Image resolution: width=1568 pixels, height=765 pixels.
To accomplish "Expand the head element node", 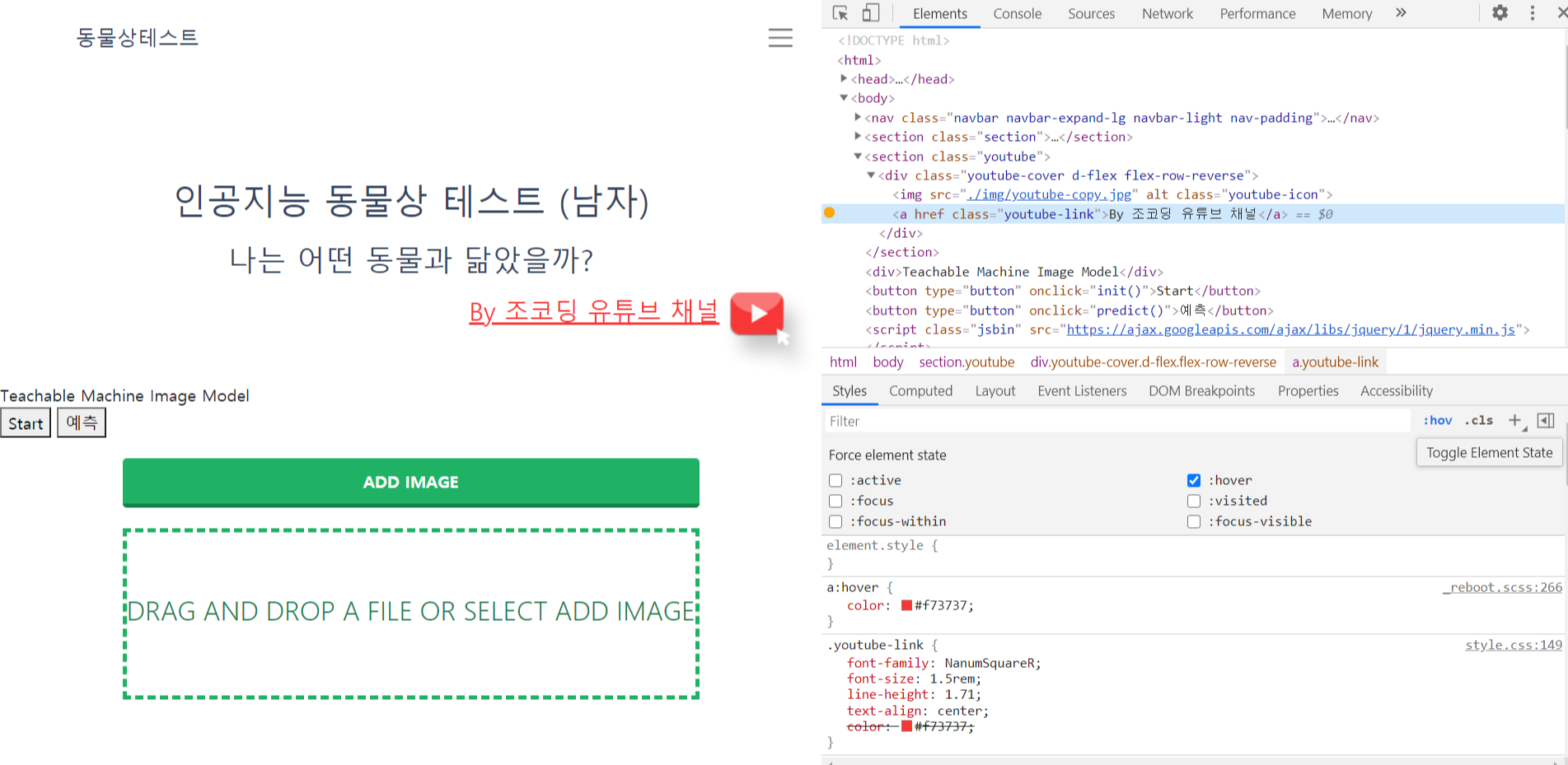I will (x=844, y=78).
